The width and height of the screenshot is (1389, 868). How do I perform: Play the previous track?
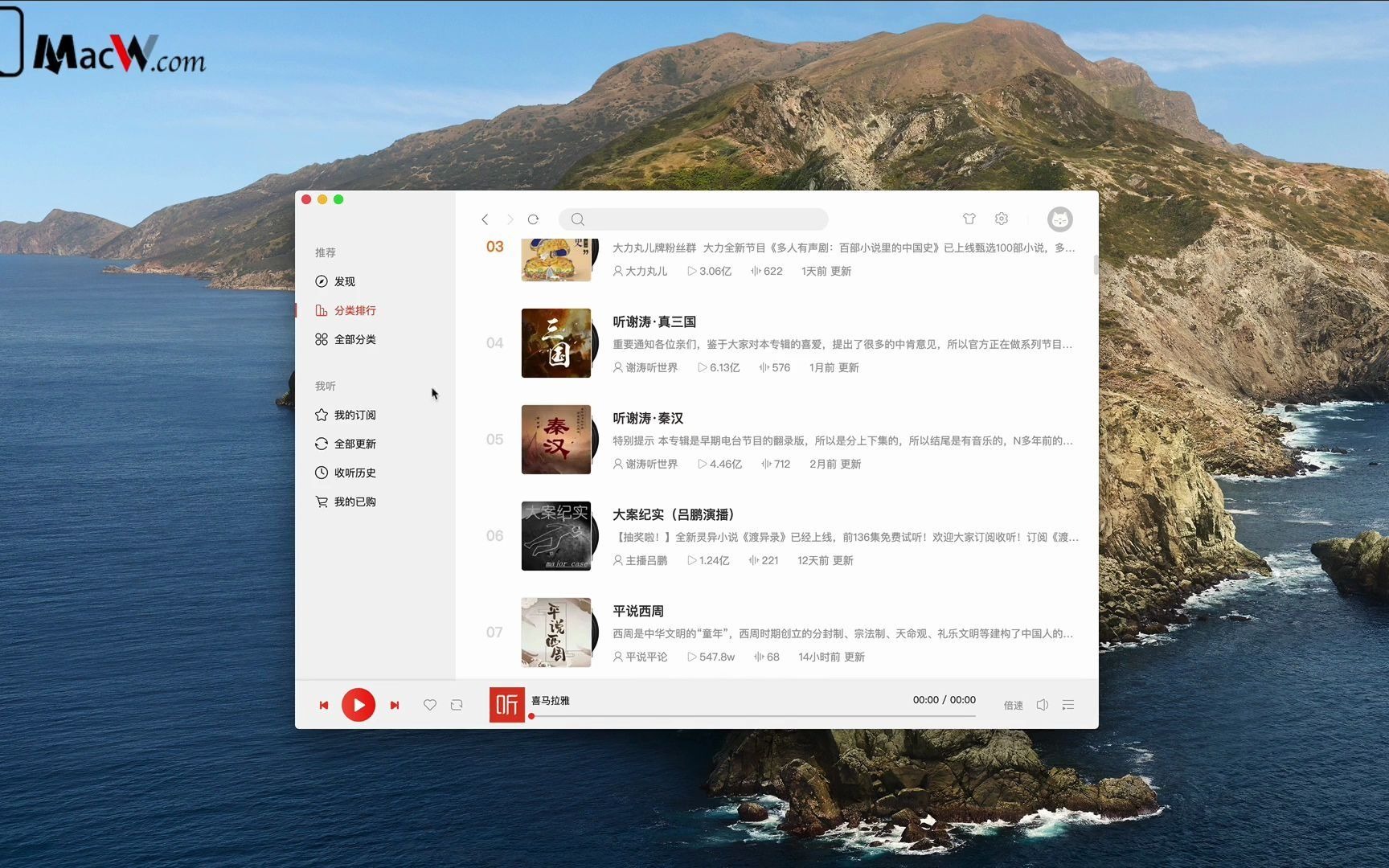(324, 705)
